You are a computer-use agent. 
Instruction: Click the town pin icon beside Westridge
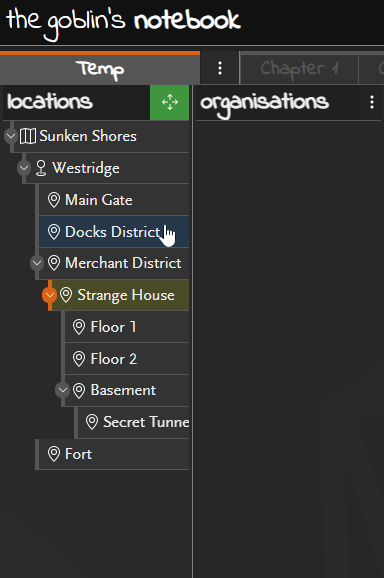[41, 168]
